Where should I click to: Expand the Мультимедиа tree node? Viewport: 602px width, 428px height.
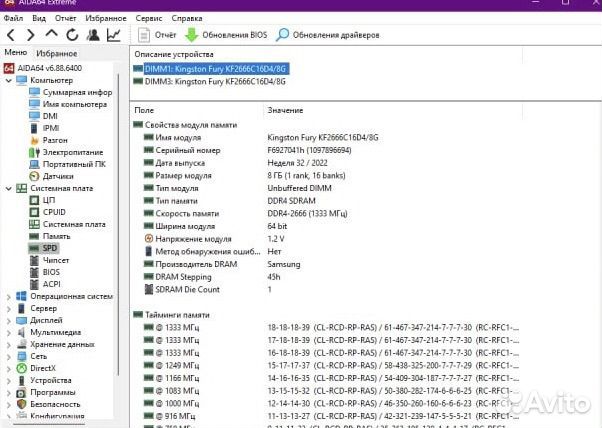tap(8, 332)
